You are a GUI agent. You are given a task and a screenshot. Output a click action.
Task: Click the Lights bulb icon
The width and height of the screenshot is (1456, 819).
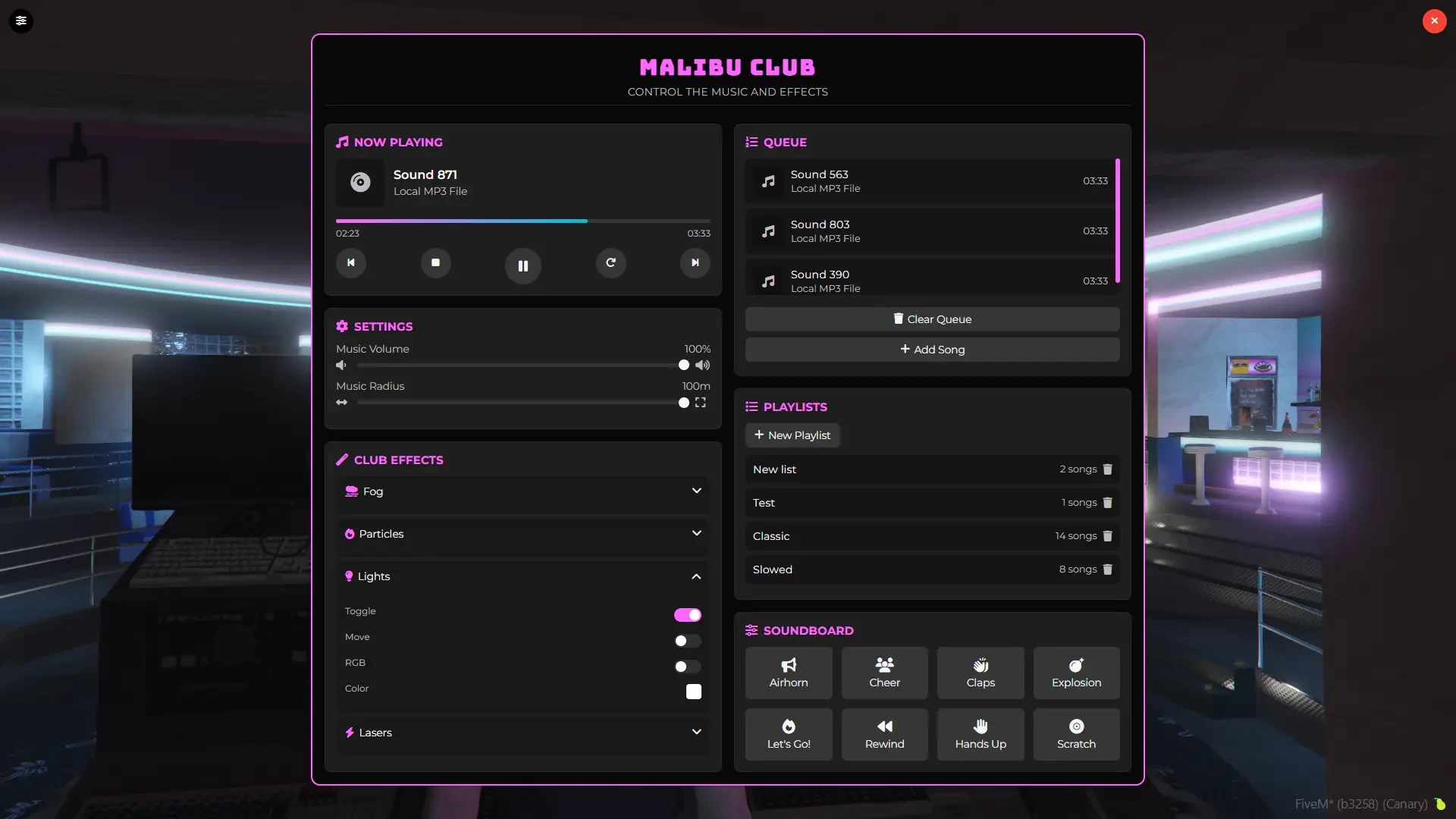pyautogui.click(x=349, y=576)
